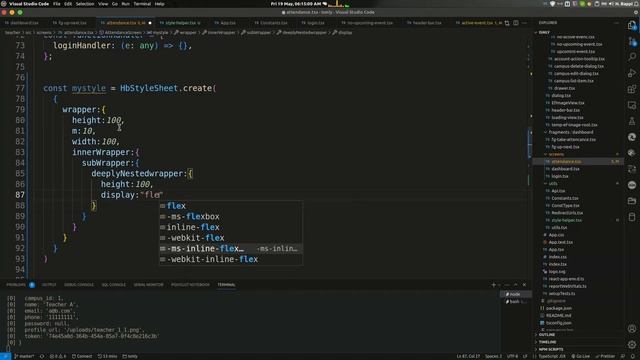This screenshot has width=640, height=360.
Task: Open the editor More Actions ellipsis
Action: click(524, 23)
